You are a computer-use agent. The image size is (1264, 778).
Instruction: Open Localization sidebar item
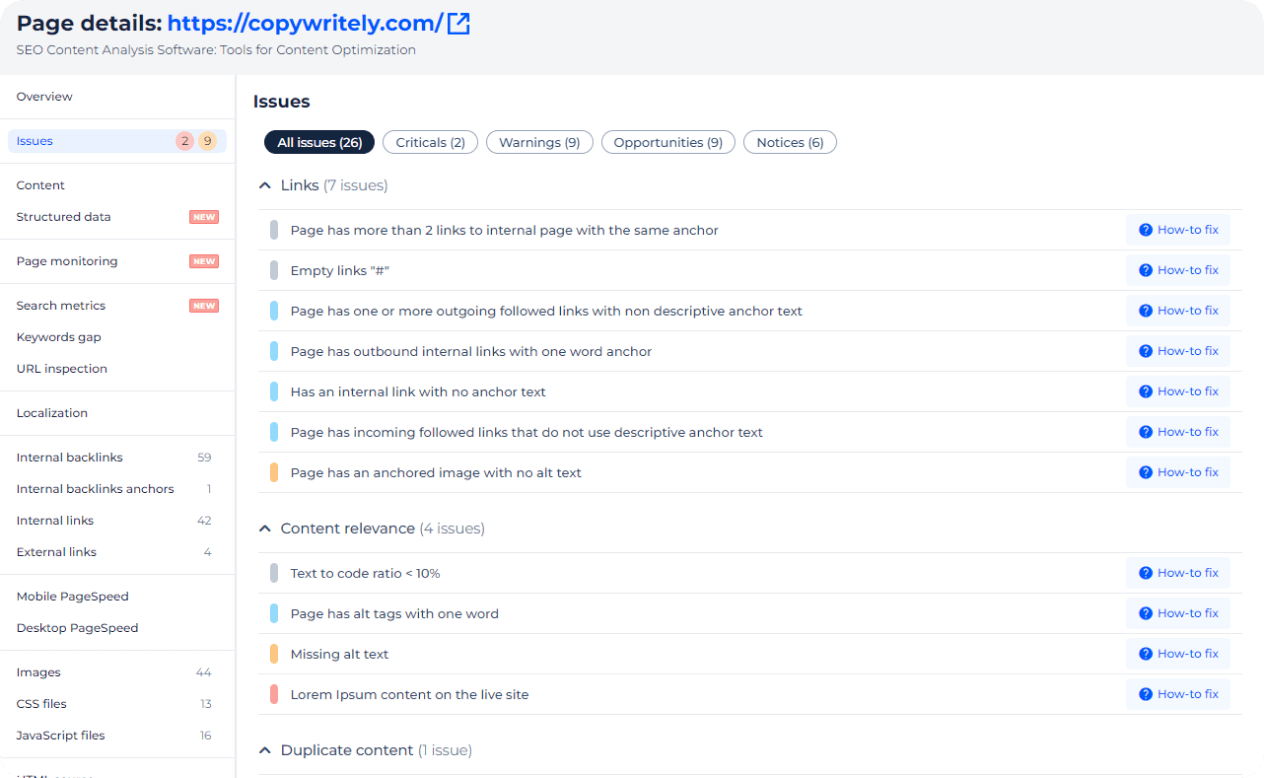(52, 413)
